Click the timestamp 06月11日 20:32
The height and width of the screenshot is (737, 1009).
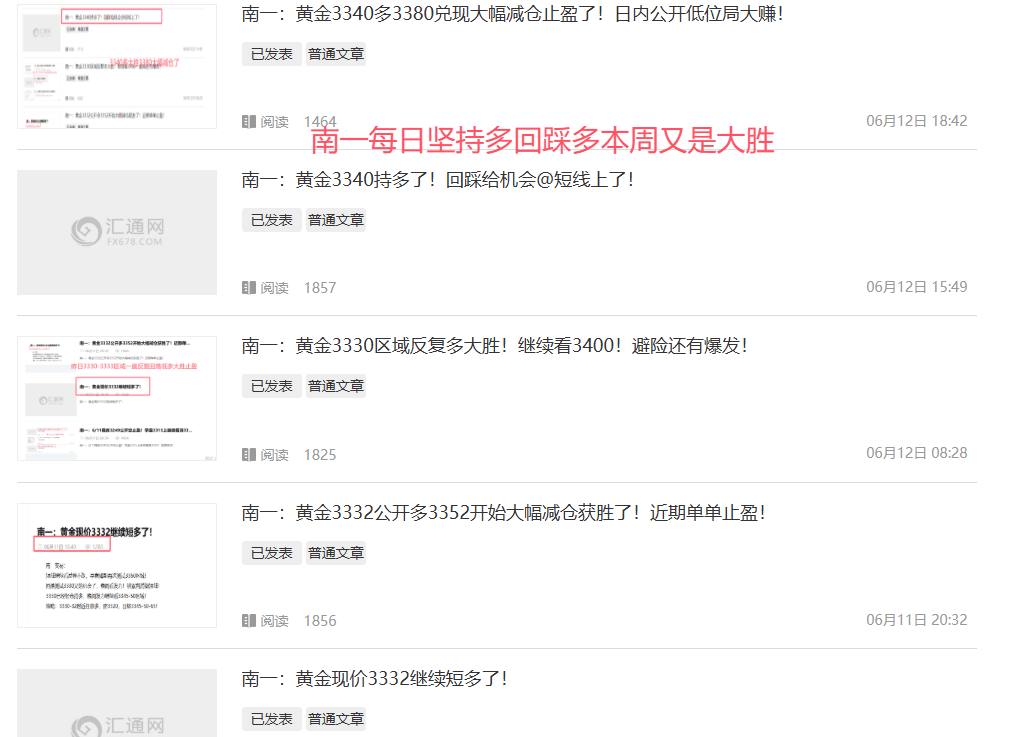[x=916, y=620]
